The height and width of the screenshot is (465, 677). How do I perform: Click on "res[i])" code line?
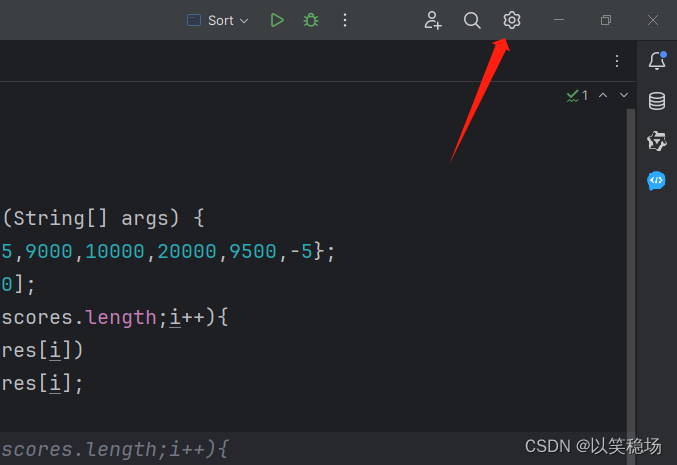[x=42, y=350]
